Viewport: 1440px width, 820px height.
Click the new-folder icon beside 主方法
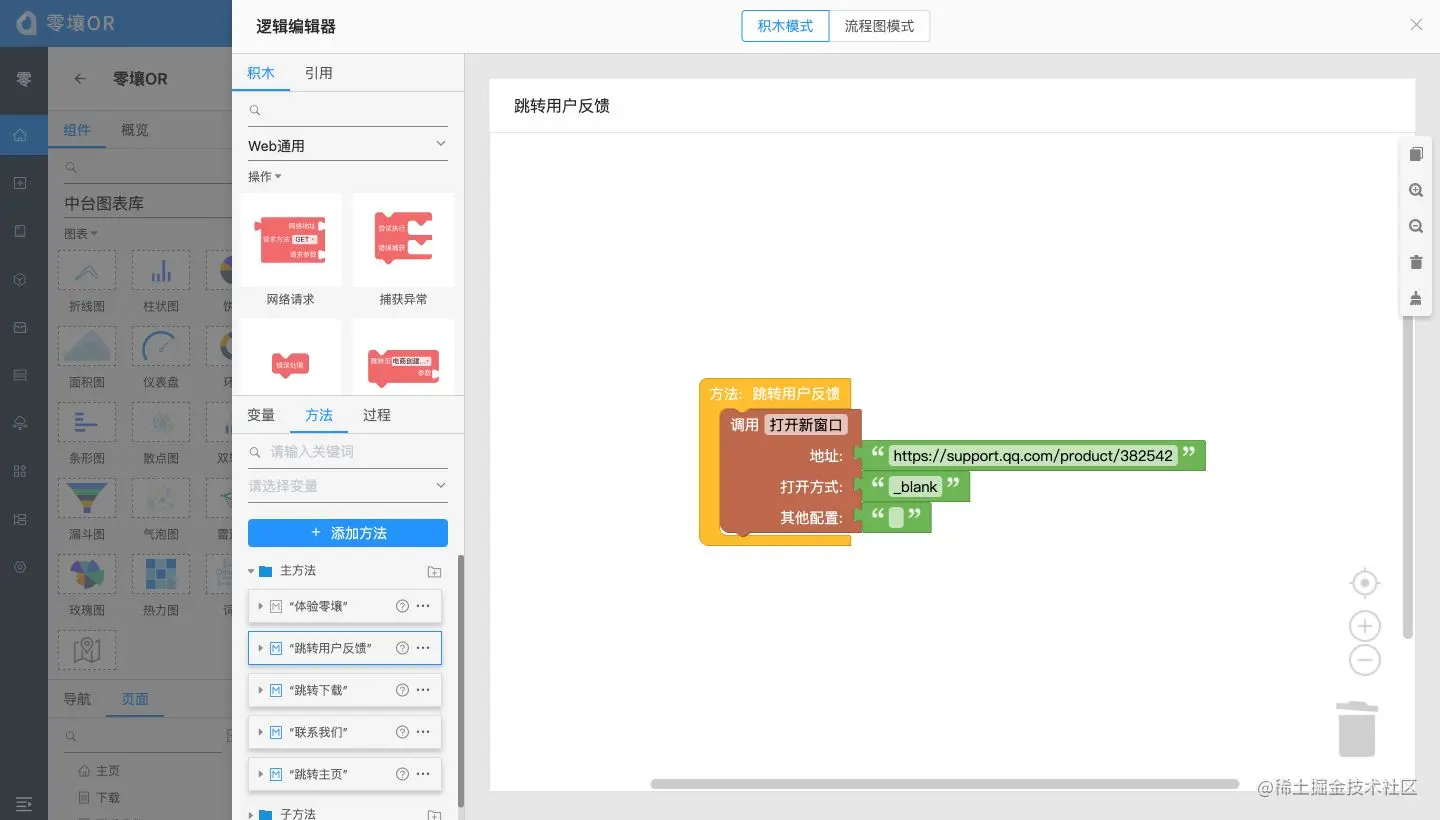pos(434,572)
